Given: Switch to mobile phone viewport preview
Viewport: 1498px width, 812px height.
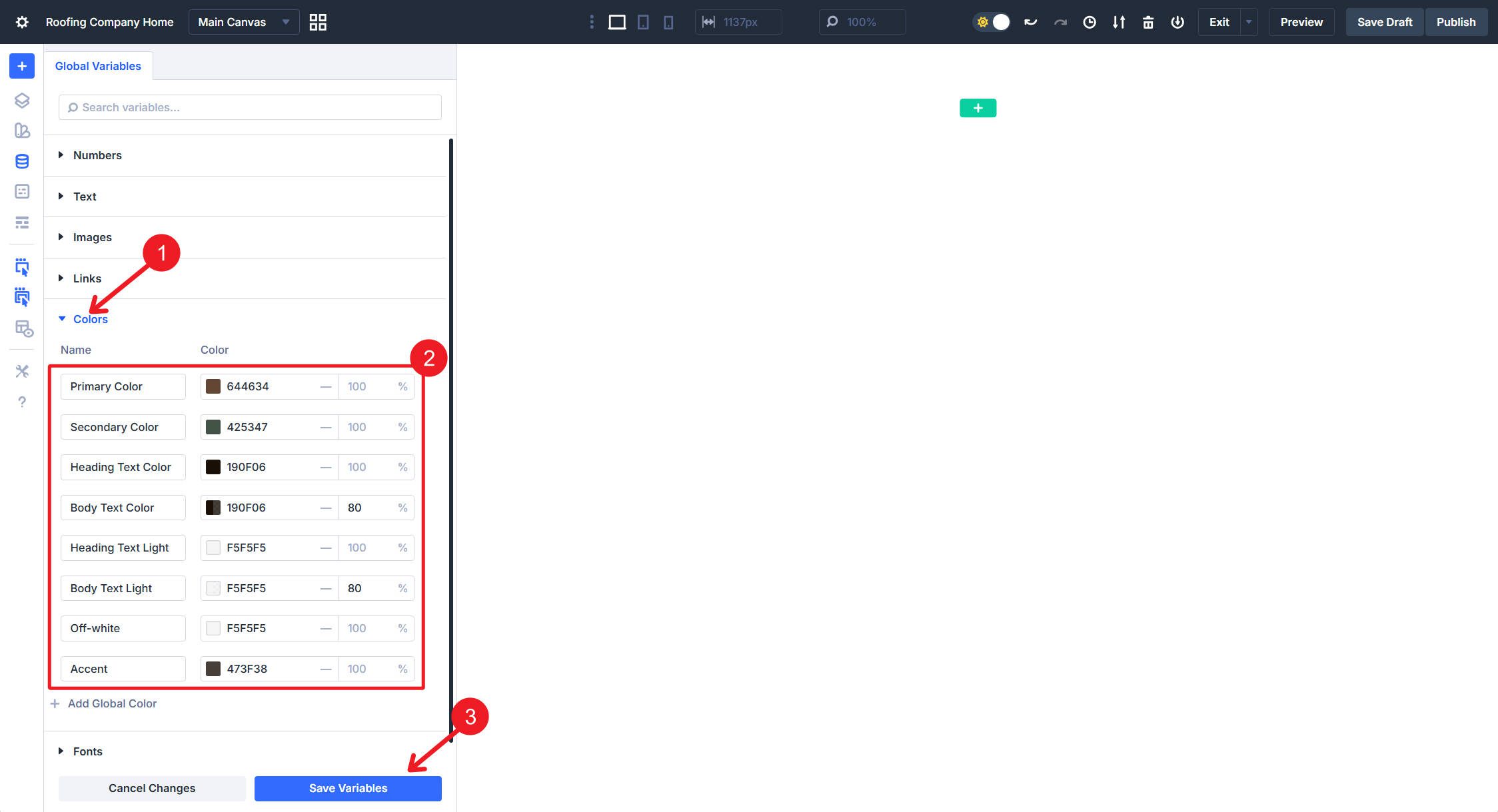Looking at the screenshot, I should (668, 22).
